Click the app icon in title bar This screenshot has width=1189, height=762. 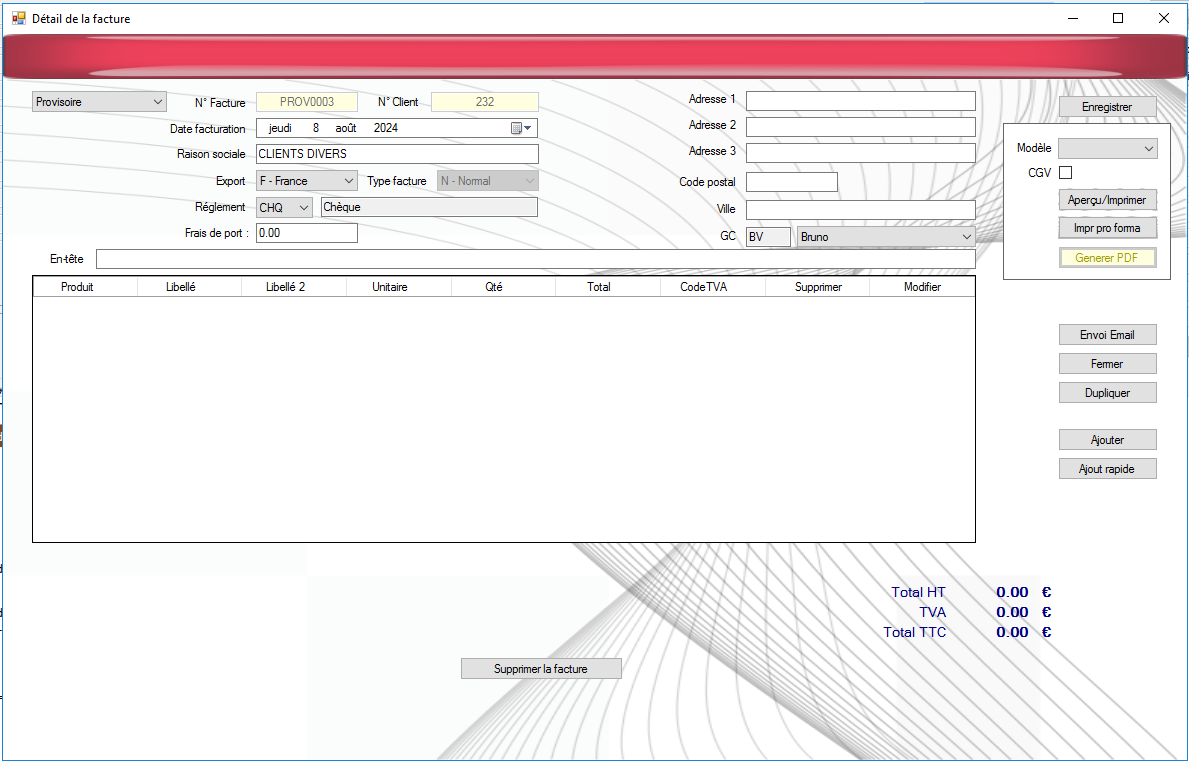pyautogui.click(x=18, y=18)
